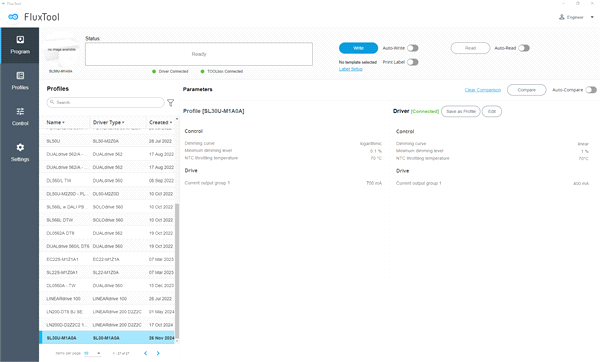Open the Engineer user dropdown arrow
This screenshot has height=362, width=600.
click(592, 17)
